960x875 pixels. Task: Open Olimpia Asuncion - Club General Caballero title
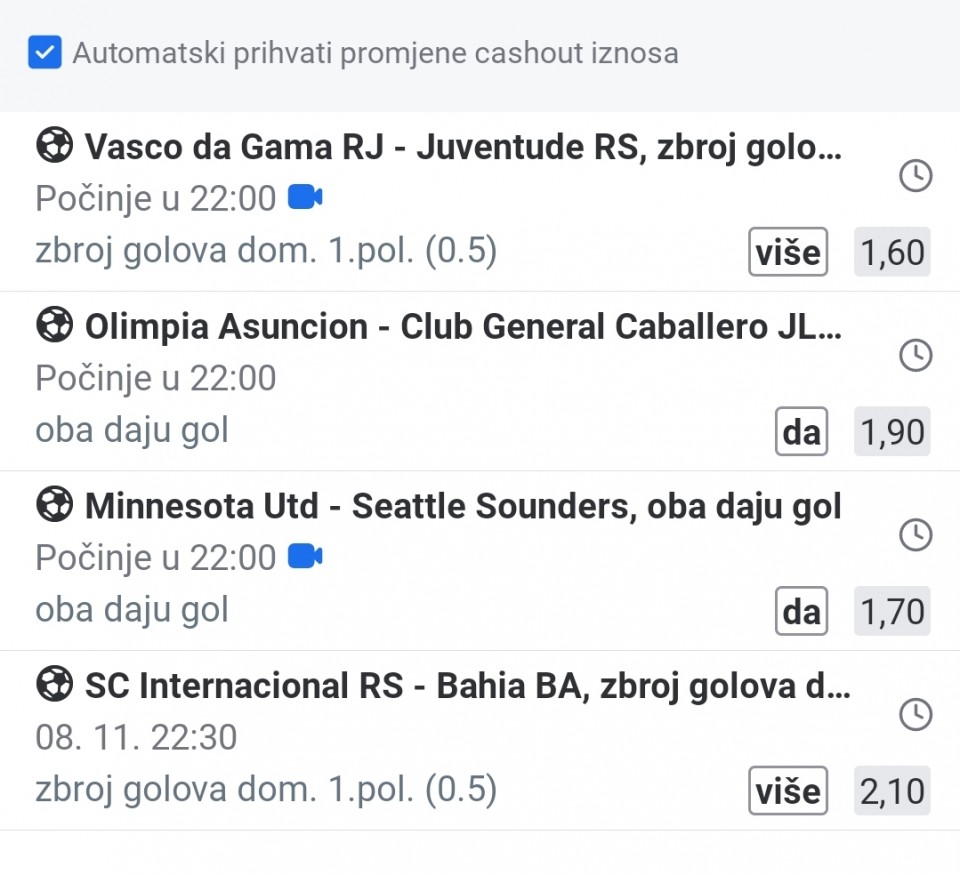point(462,327)
